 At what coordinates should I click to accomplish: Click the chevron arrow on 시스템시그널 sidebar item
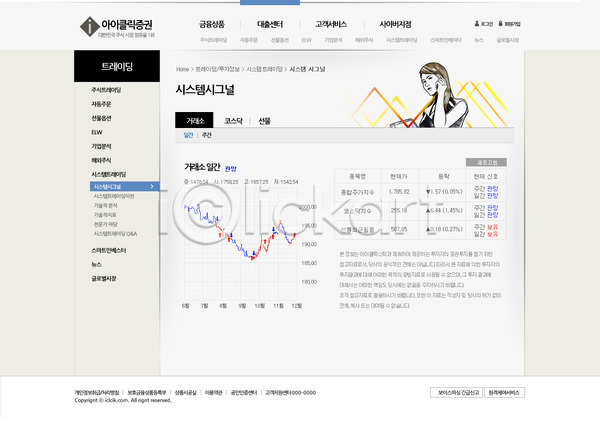[151, 186]
